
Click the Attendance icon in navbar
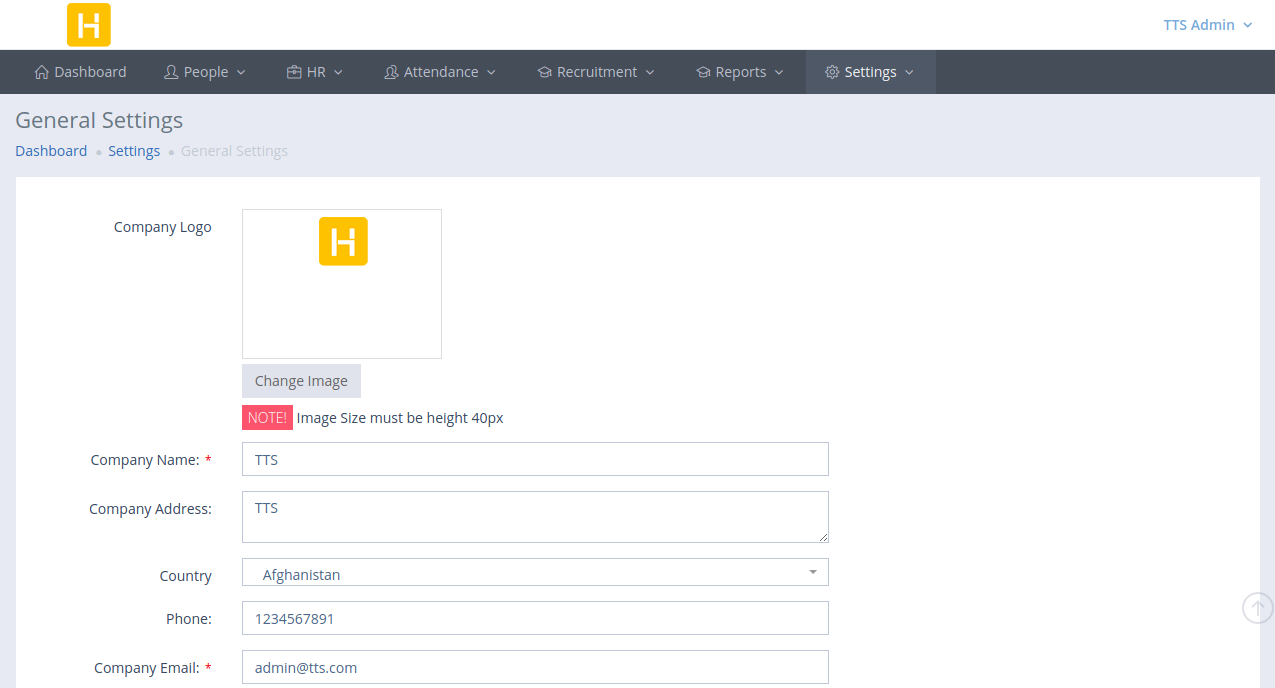(x=391, y=72)
